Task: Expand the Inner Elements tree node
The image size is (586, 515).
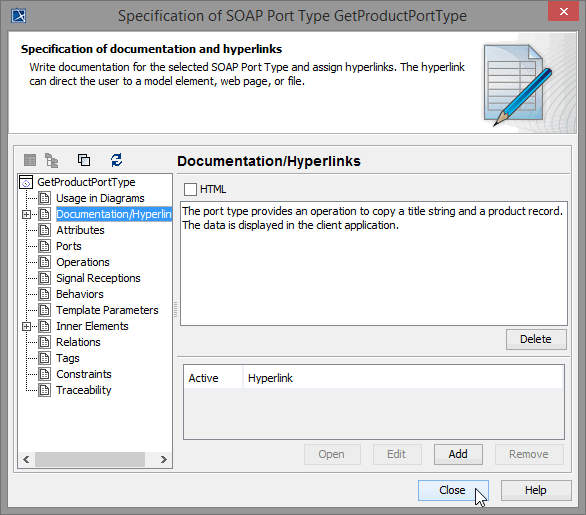Action: [26, 327]
